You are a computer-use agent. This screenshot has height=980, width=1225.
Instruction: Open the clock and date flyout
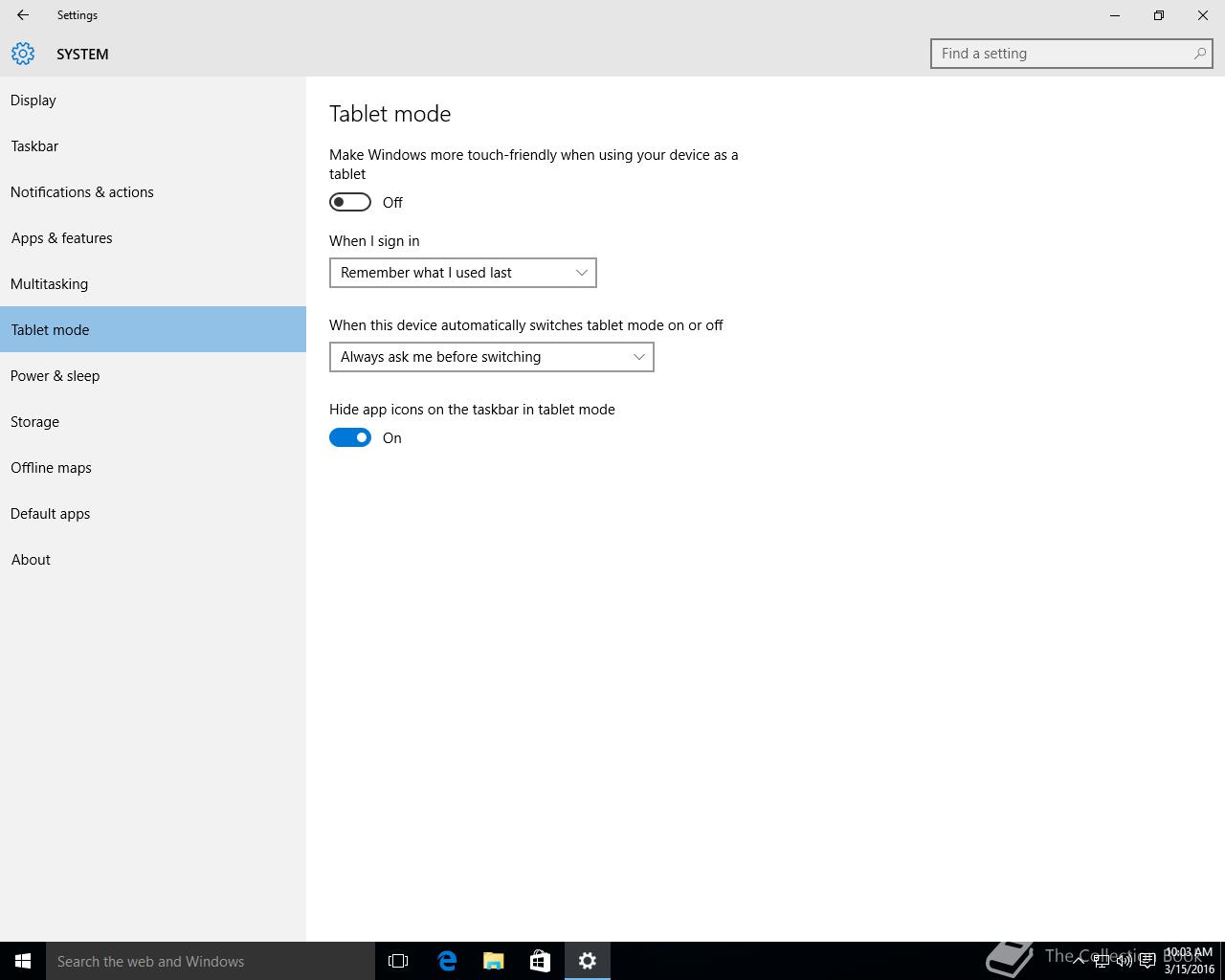tap(1189, 961)
